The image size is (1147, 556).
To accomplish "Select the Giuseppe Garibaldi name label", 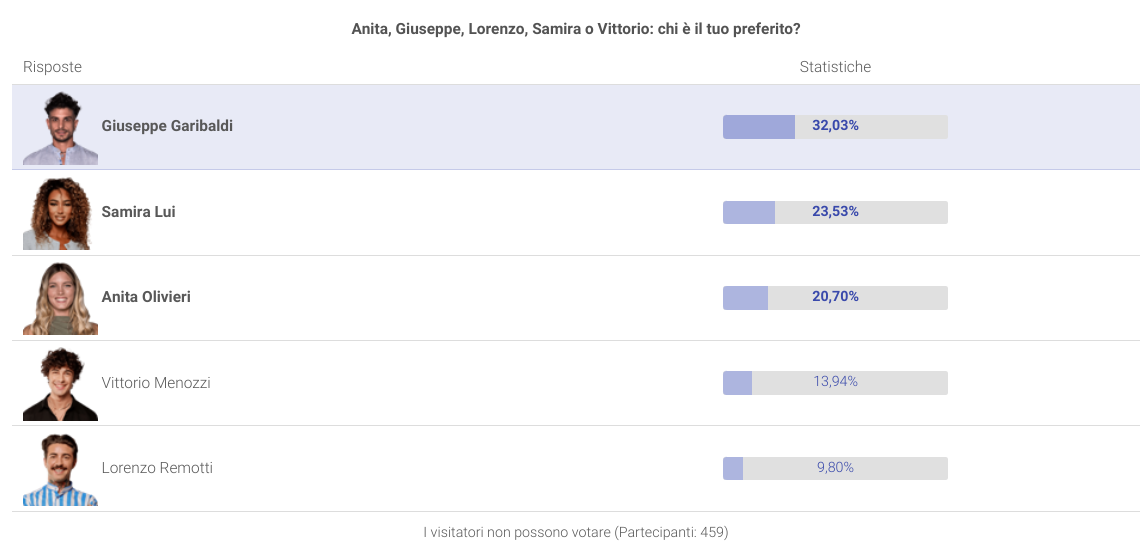I will pyautogui.click(x=167, y=126).
